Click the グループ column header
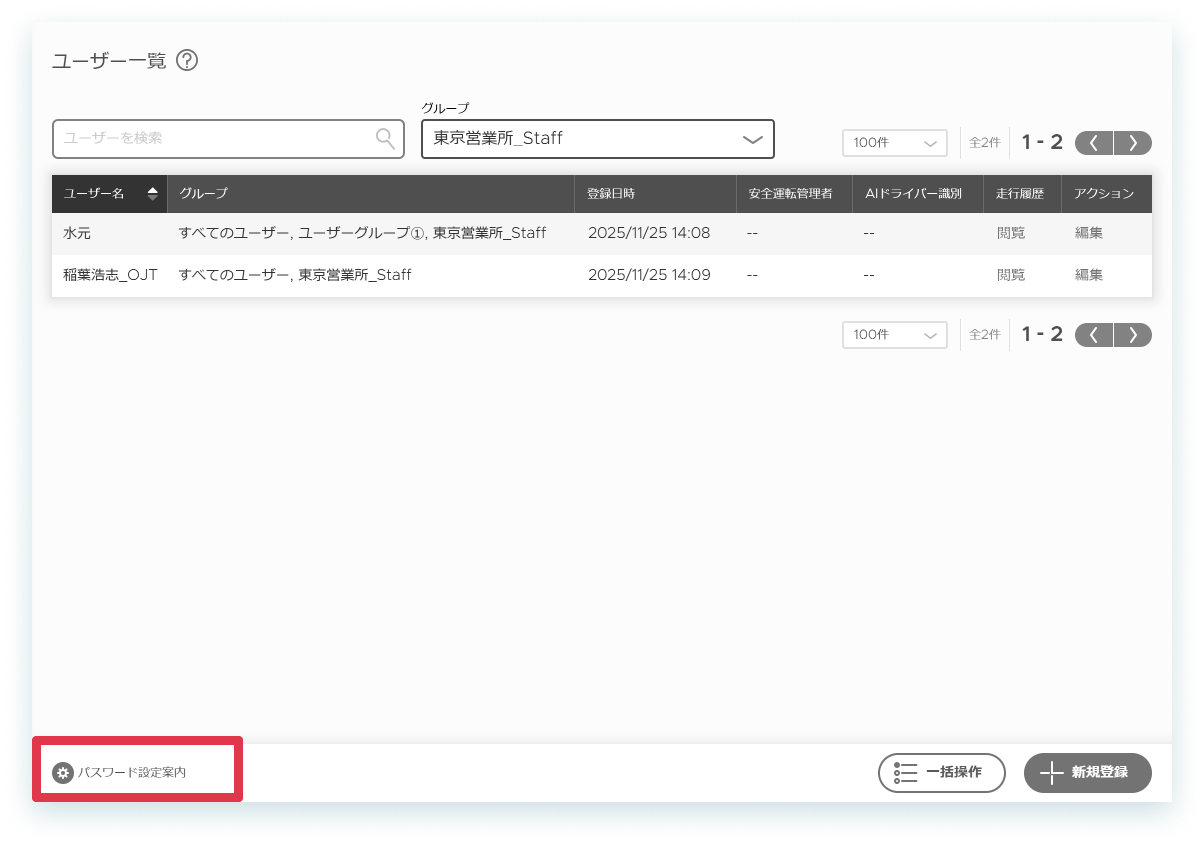 pos(371,194)
